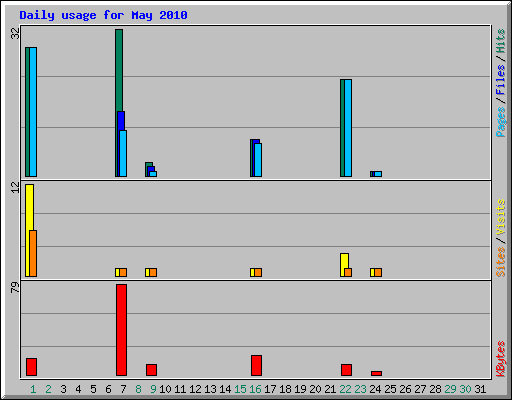Click the green day "30" x-axis label
The width and height of the screenshot is (512, 400).
point(465,389)
